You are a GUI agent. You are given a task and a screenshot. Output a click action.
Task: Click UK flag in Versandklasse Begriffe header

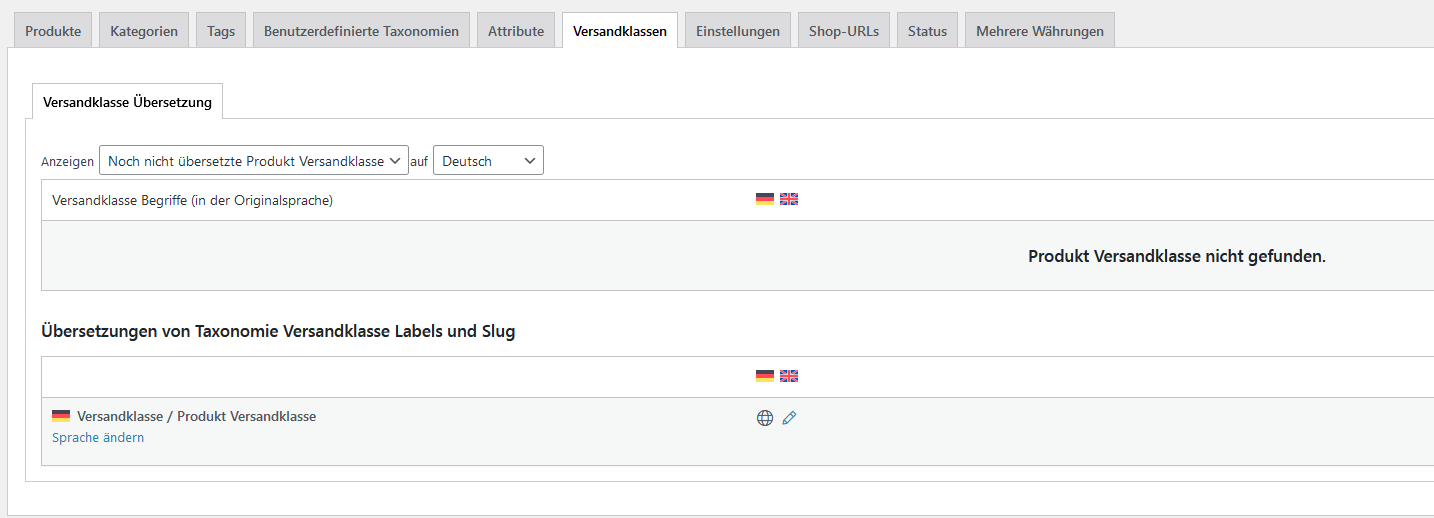789,199
